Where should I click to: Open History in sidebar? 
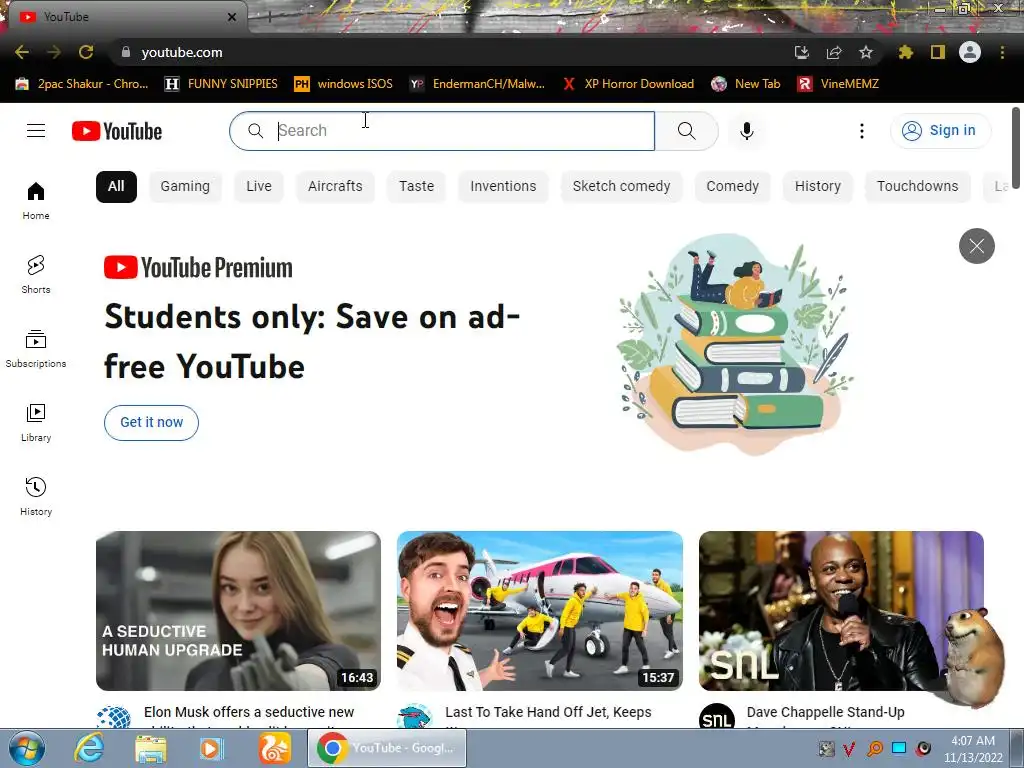[x=36, y=496]
